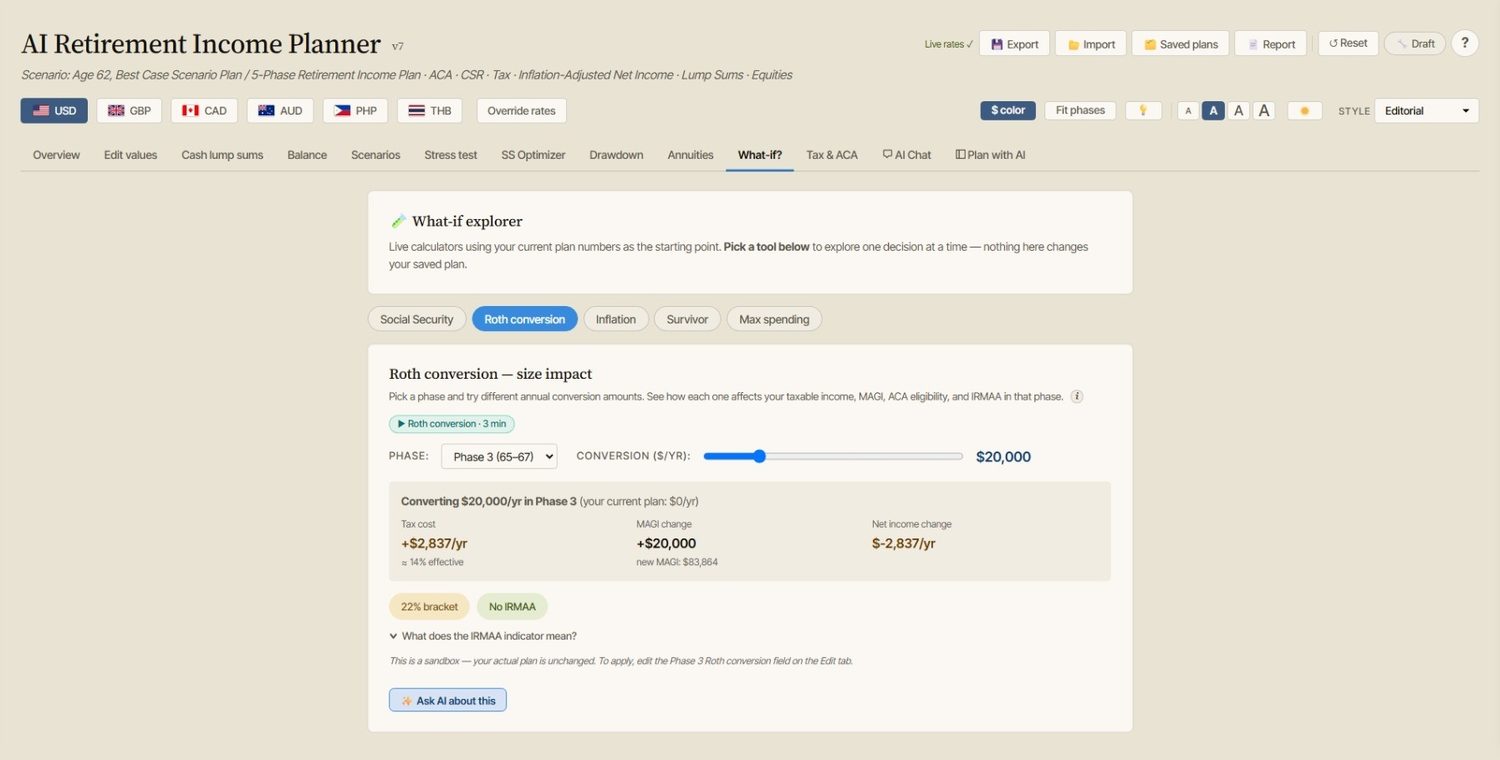1500x760 pixels.
Task: Toggle light/dark theme sun icon
Action: (1304, 110)
